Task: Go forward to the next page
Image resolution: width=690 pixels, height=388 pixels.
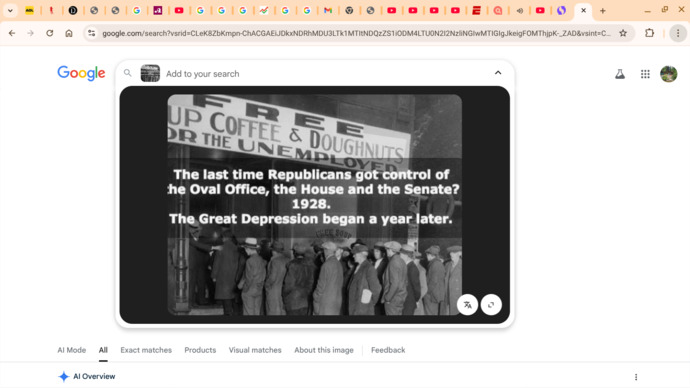Action: point(30,33)
